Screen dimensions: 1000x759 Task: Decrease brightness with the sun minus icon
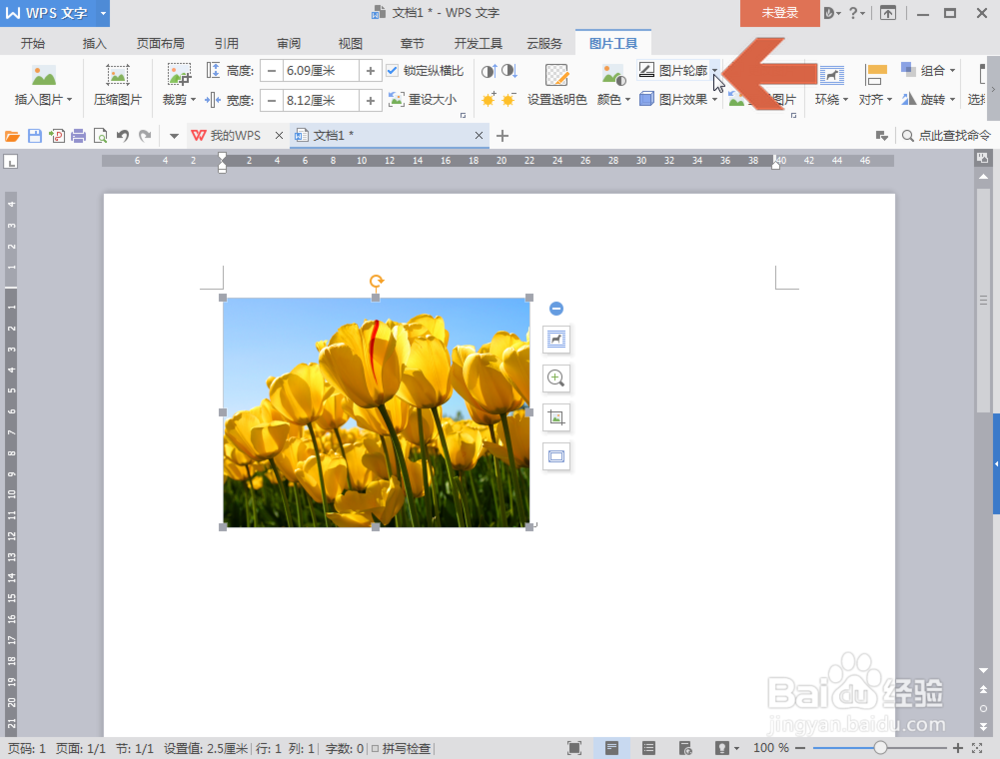(x=509, y=99)
